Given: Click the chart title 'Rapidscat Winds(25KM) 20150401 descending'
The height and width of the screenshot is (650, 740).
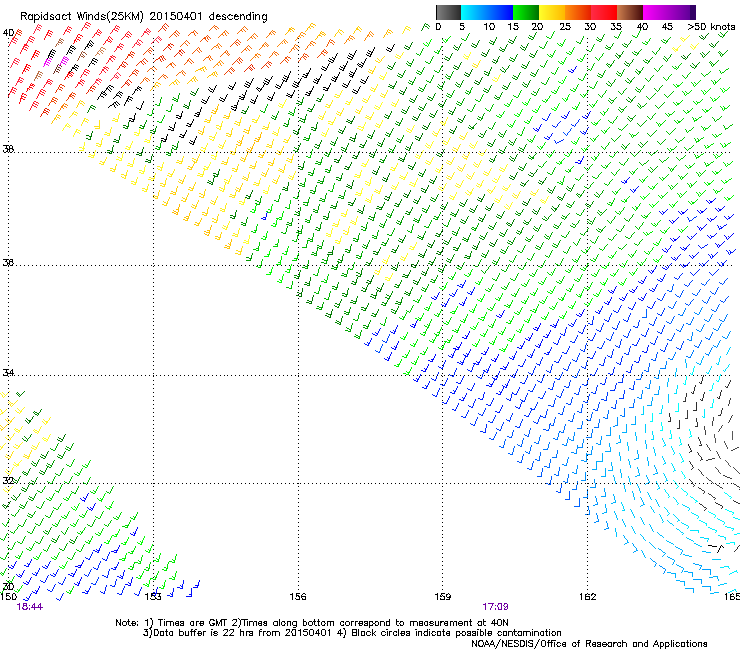Looking at the screenshot, I should coord(143,17).
